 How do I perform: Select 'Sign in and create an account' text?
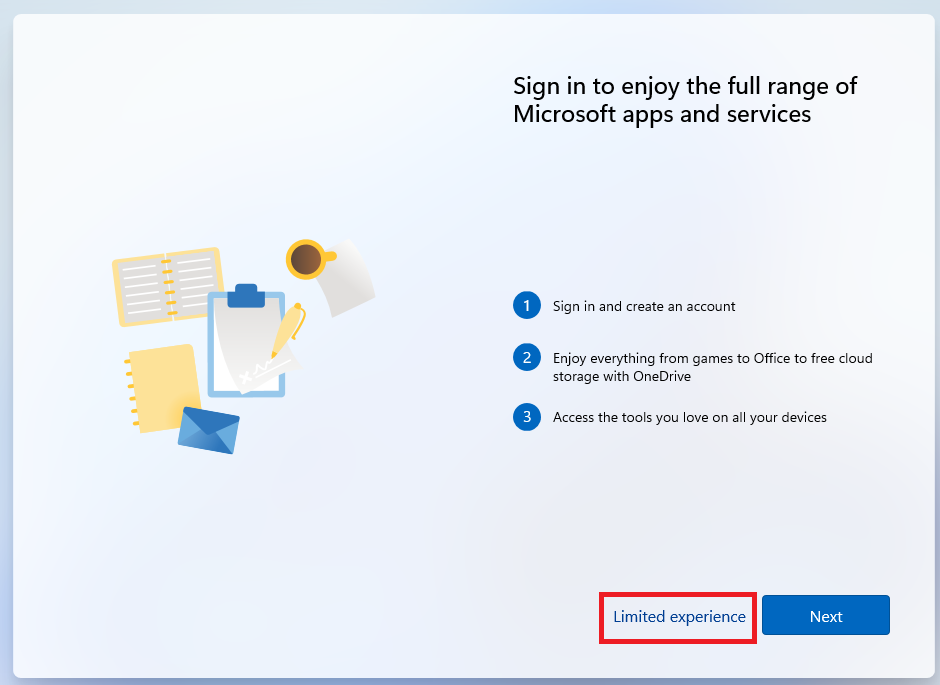coord(644,306)
